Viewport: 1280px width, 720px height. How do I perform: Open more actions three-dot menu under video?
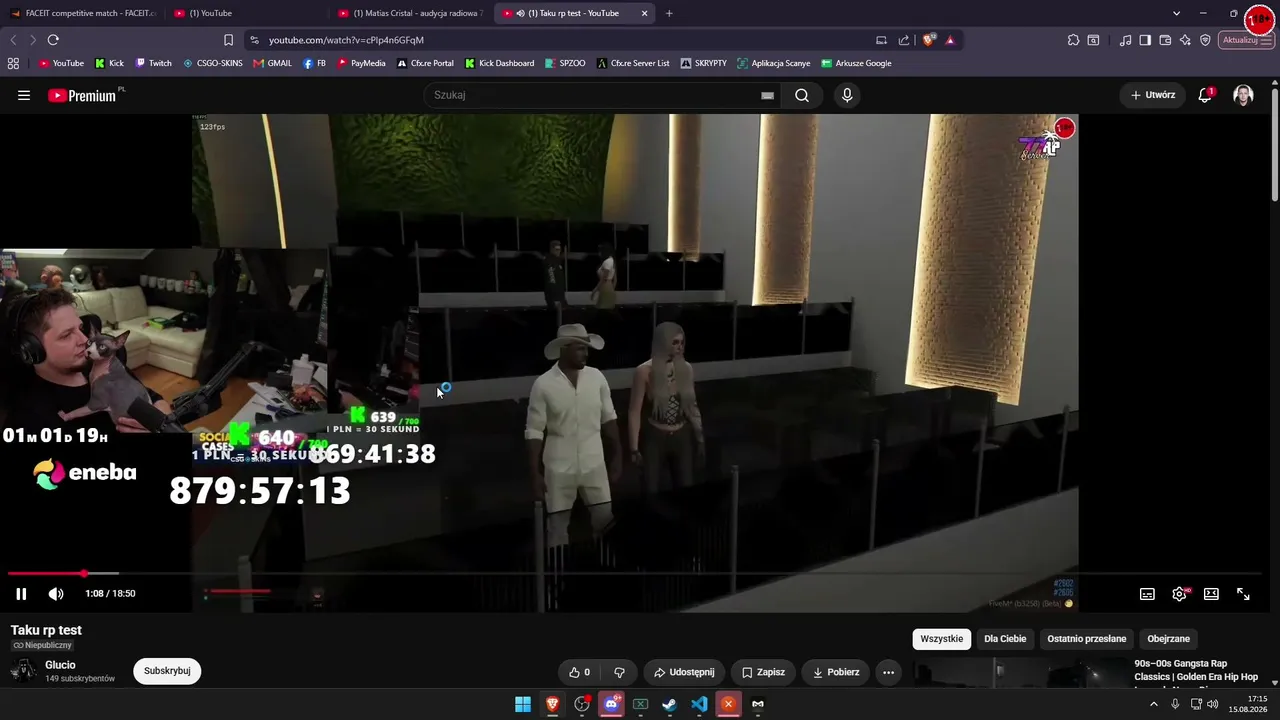pyautogui.click(x=888, y=672)
